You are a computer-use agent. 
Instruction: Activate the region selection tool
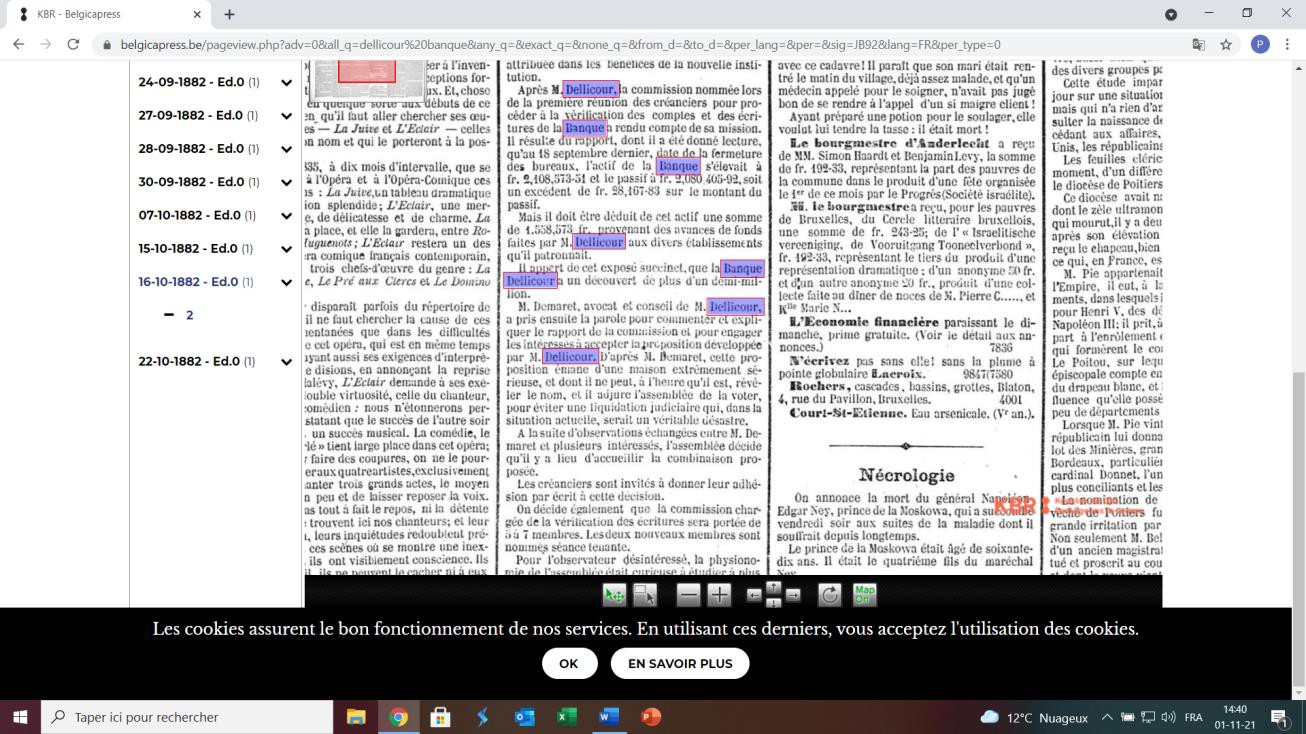click(x=644, y=595)
